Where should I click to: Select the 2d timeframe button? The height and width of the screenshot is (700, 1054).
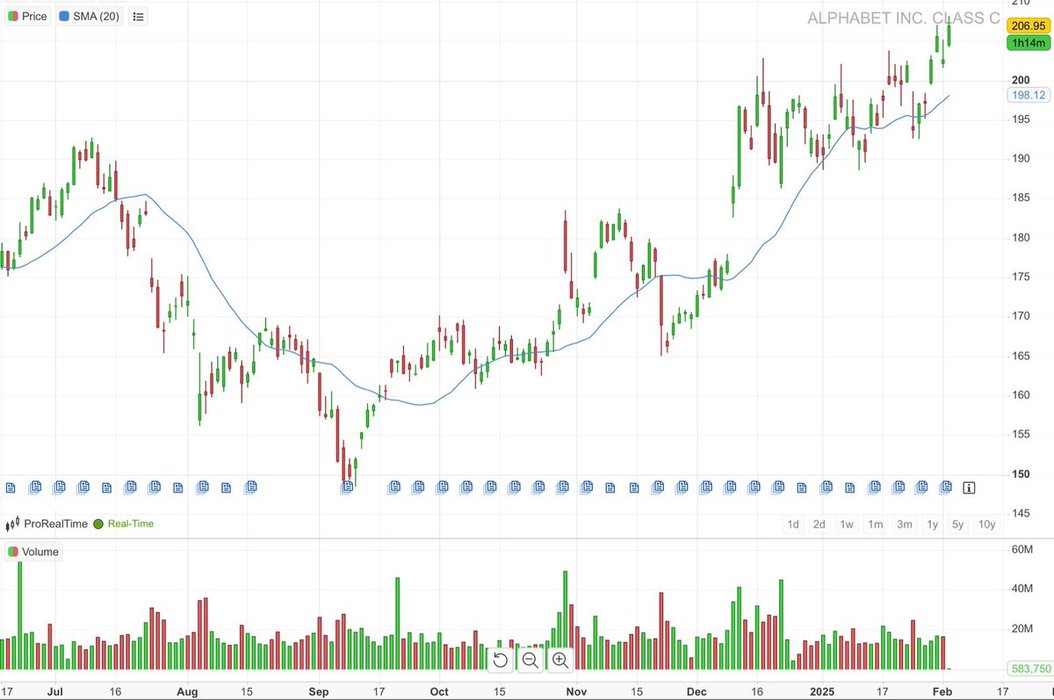coord(819,524)
